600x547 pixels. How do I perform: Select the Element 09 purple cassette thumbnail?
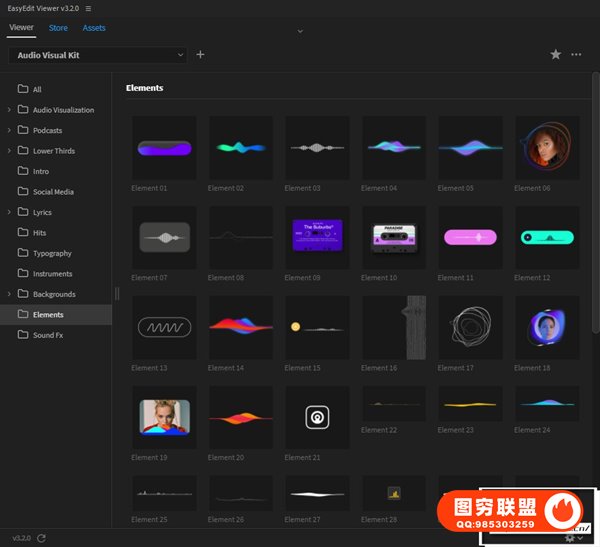(316, 237)
